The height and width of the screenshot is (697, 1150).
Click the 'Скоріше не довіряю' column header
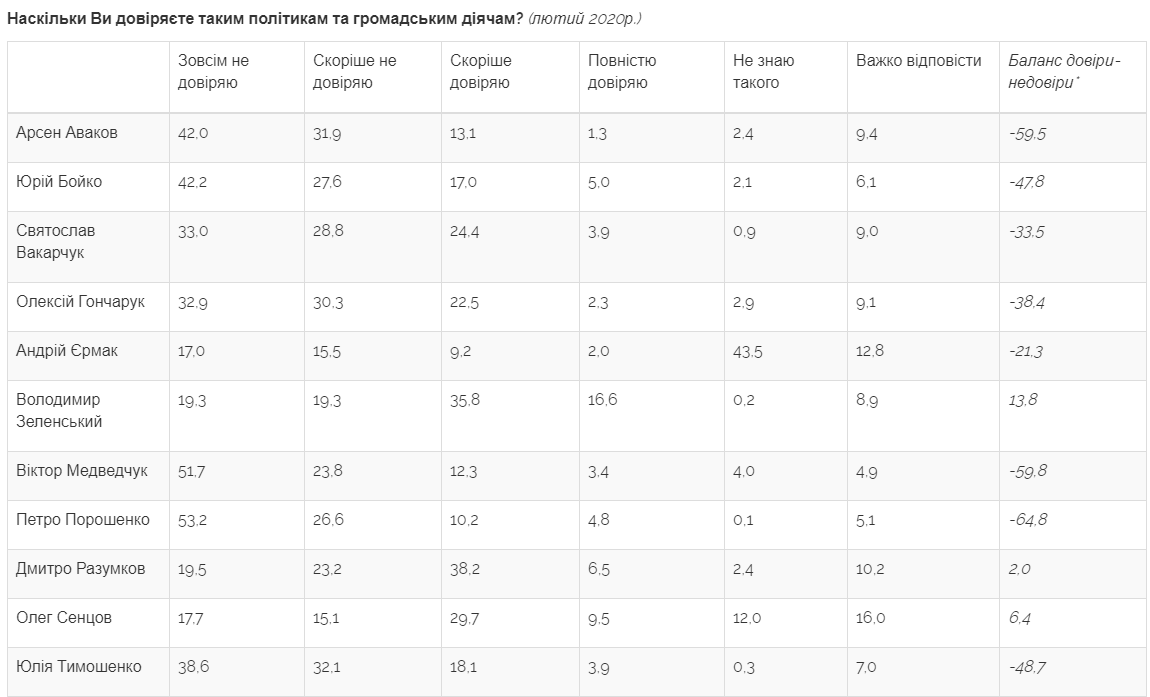click(x=354, y=72)
